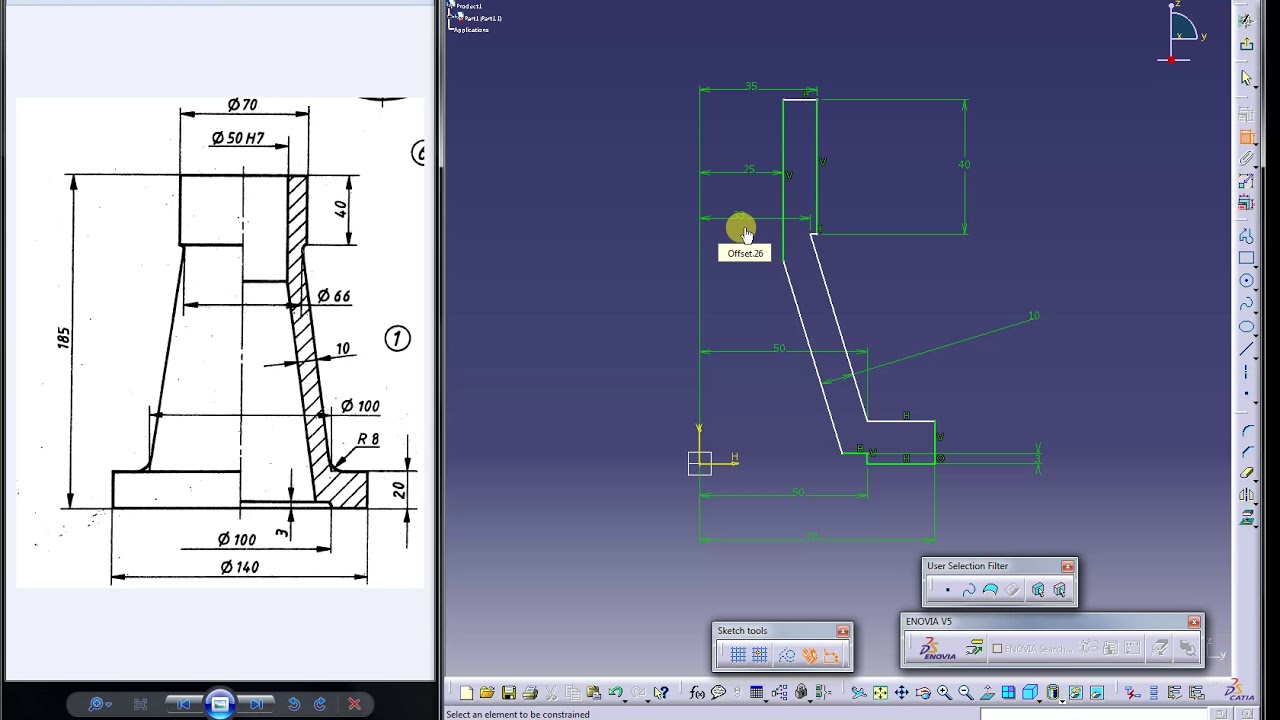Toggle the Point selection filter

click(947, 590)
